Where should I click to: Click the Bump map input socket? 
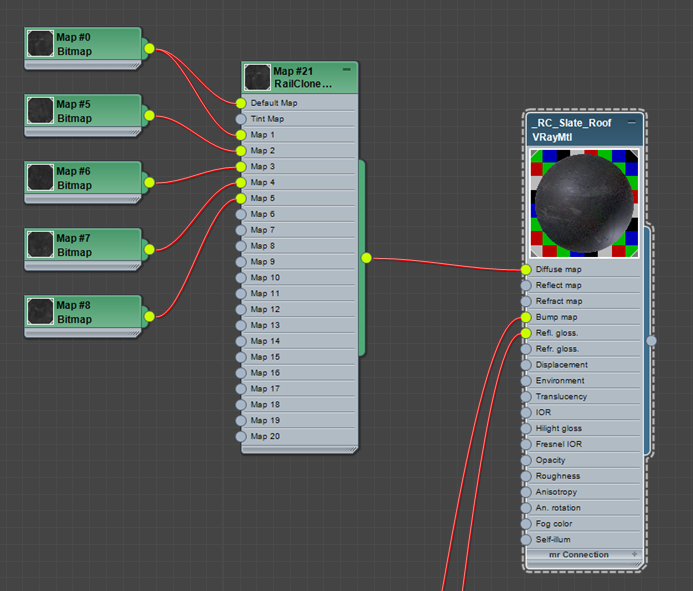(x=526, y=317)
